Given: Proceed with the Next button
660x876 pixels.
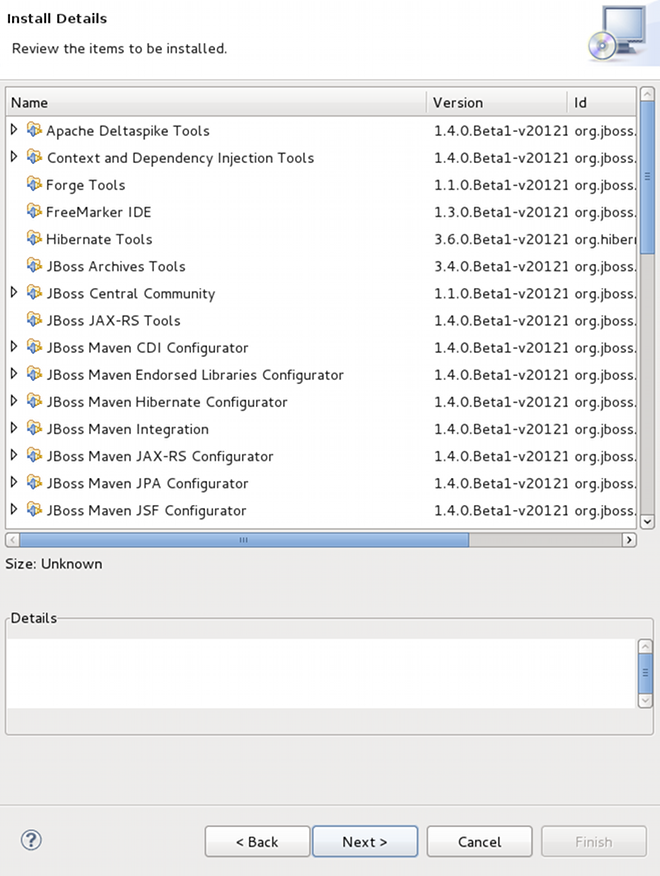Looking at the screenshot, I should tap(365, 841).
